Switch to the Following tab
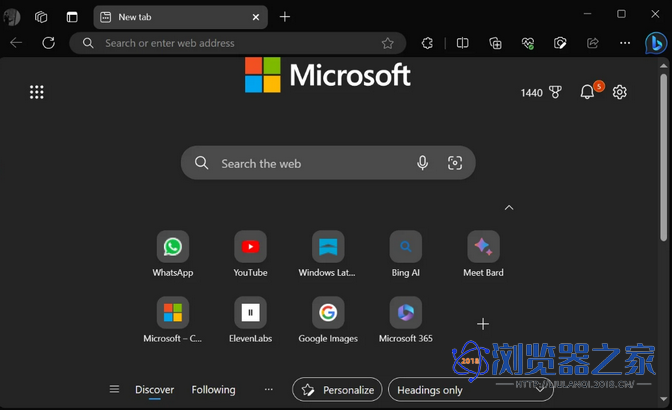672x410 pixels. (x=213, y=390)
